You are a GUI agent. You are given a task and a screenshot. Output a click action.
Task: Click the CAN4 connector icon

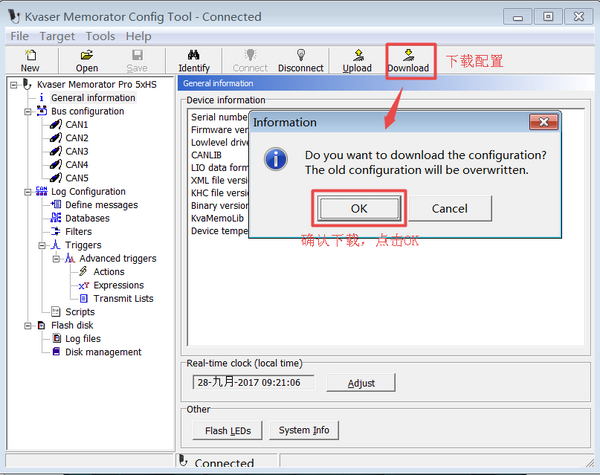[56, 165]
